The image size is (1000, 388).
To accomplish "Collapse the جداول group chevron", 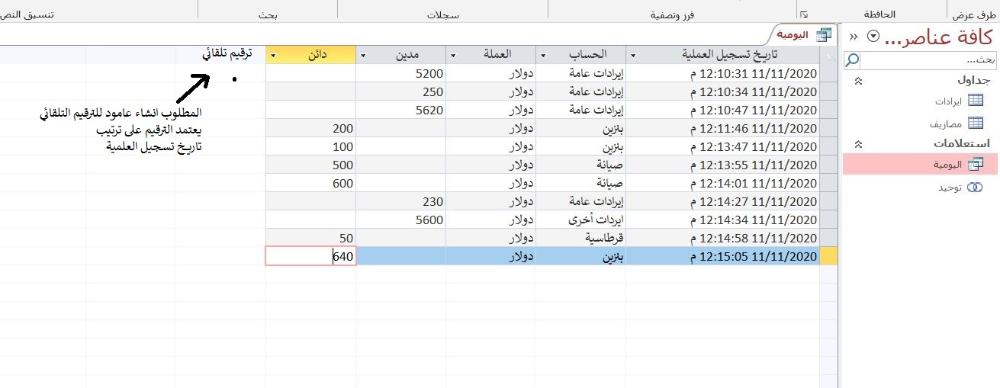I will (x=858, y=81).
